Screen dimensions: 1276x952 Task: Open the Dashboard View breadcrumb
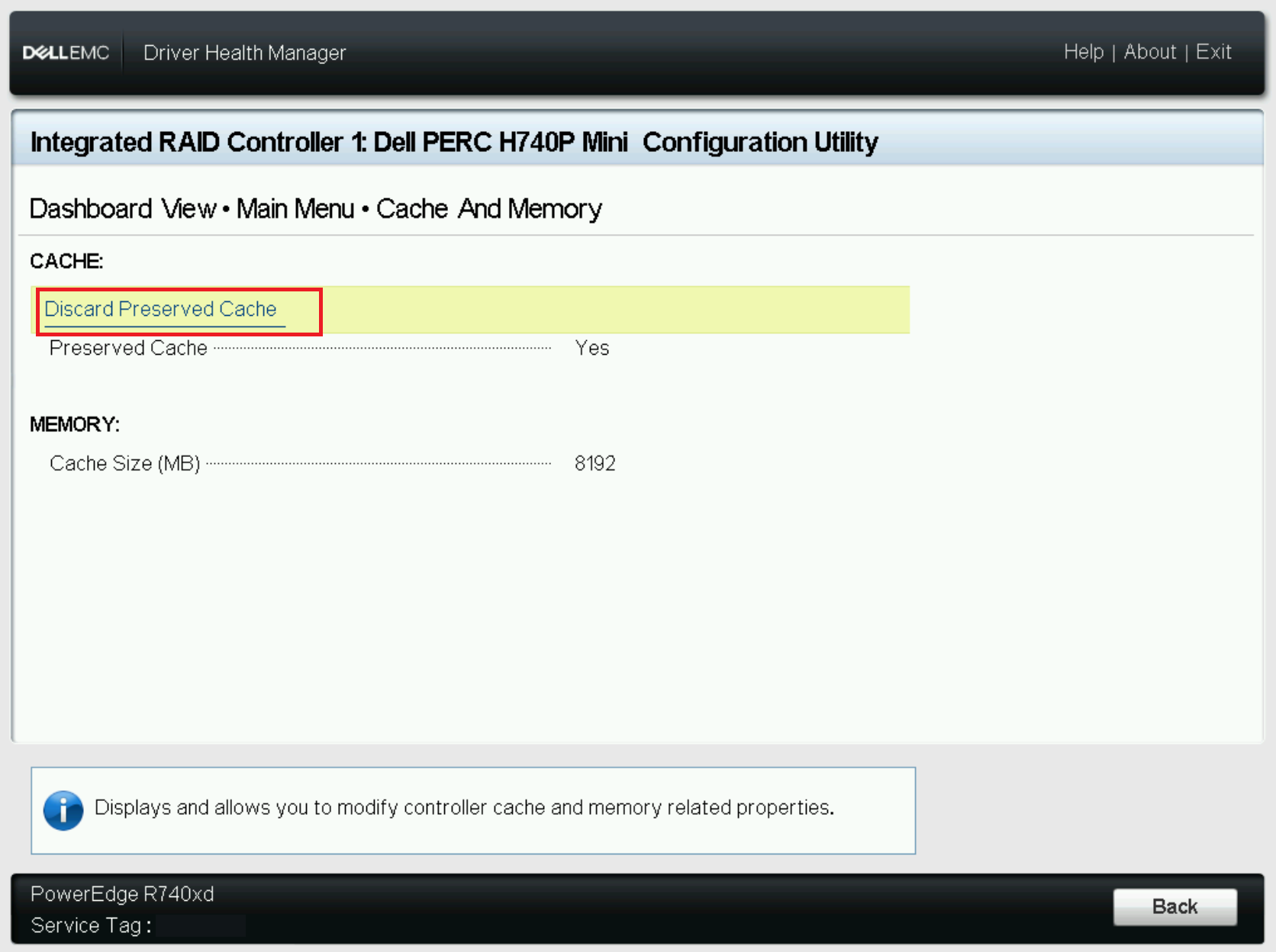point(122,208)
